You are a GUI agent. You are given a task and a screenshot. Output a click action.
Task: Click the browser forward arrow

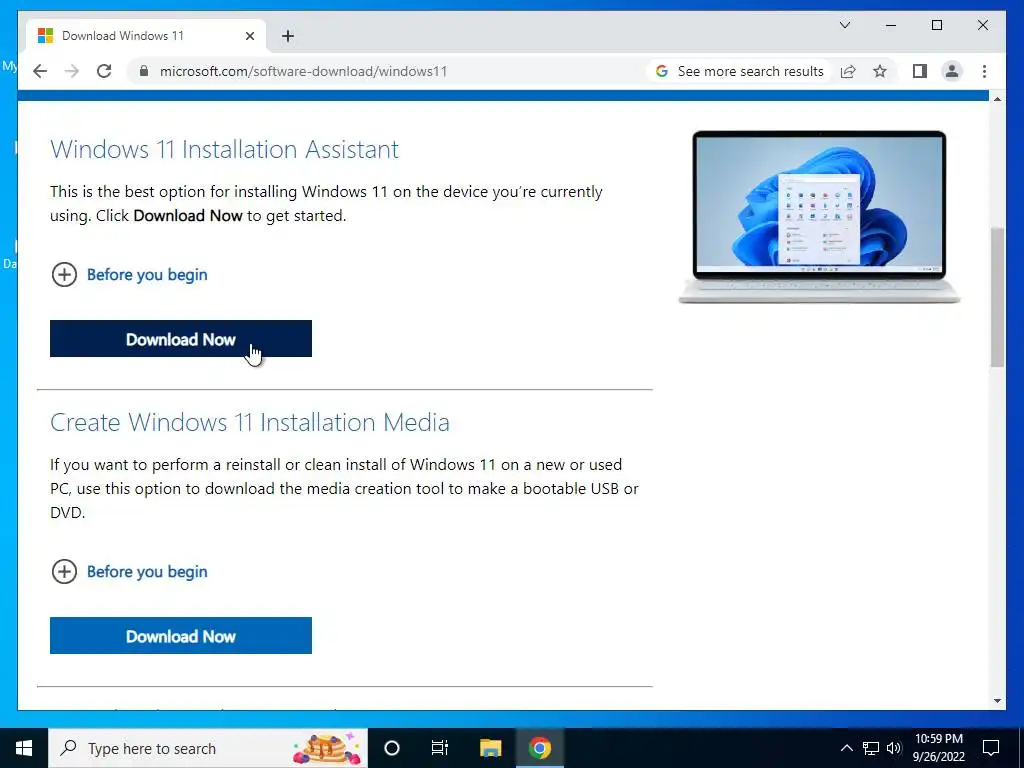pyautogui.click(x=72, y=71)
